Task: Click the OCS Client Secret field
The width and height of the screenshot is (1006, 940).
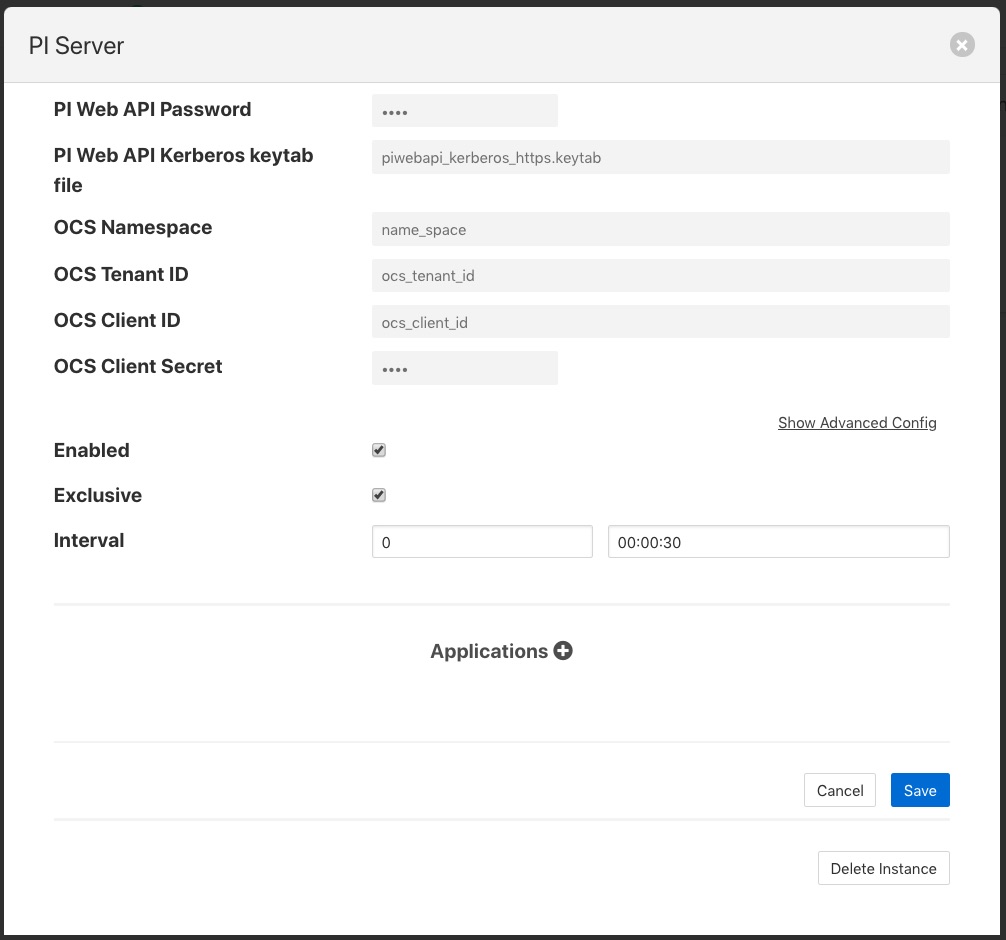Action: pos(464,368)
